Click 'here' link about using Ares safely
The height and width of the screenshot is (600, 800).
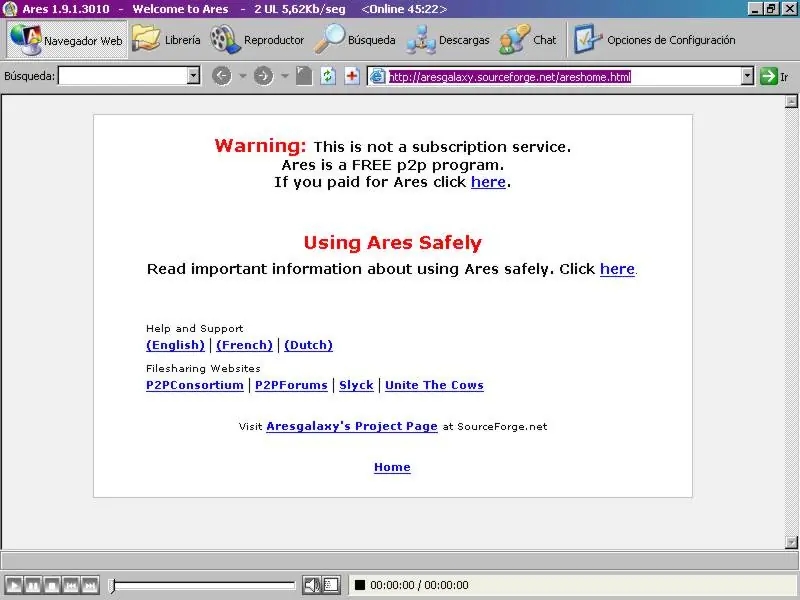(617, 269)
